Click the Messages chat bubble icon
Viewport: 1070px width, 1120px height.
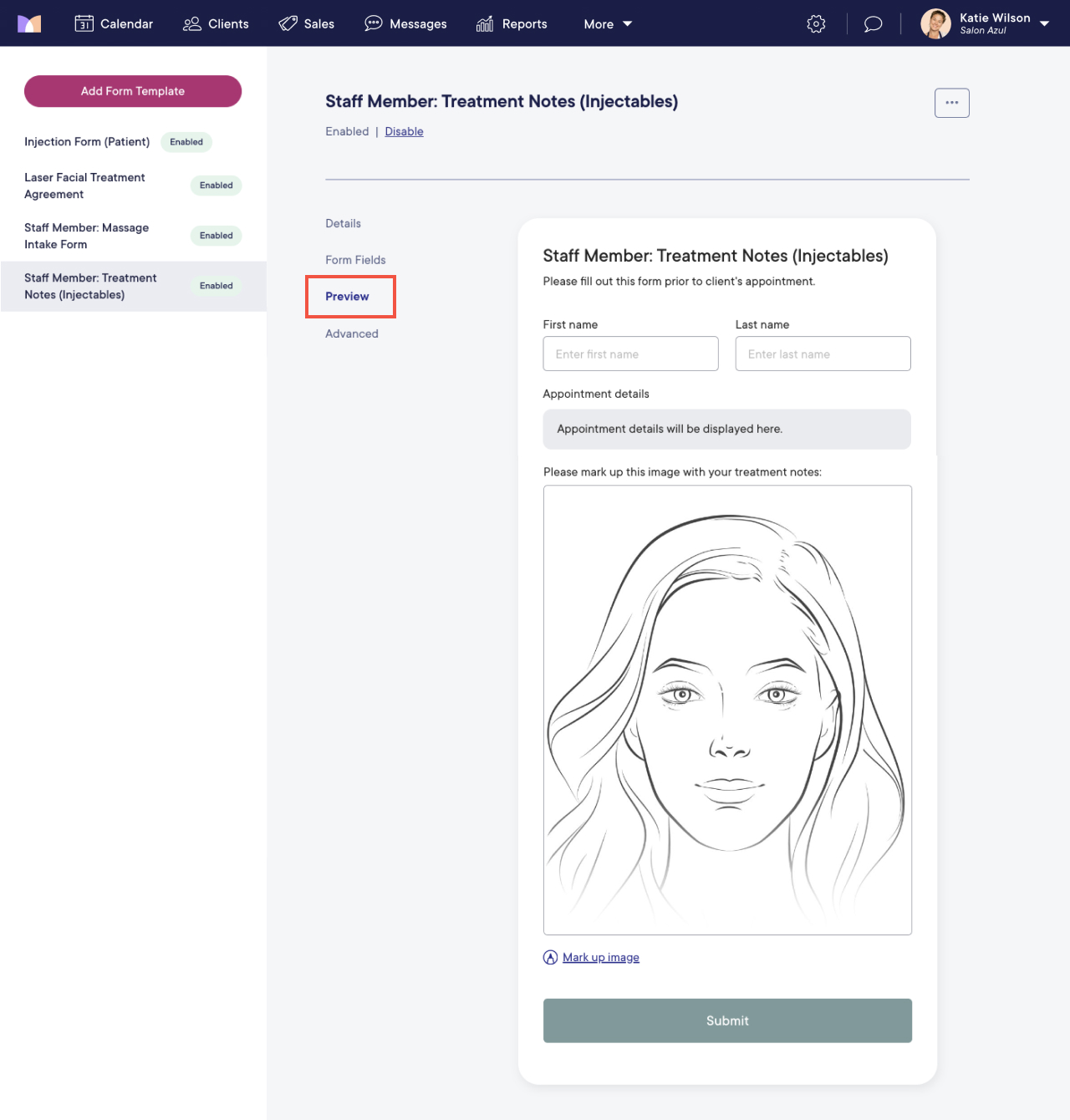(373, 23)
